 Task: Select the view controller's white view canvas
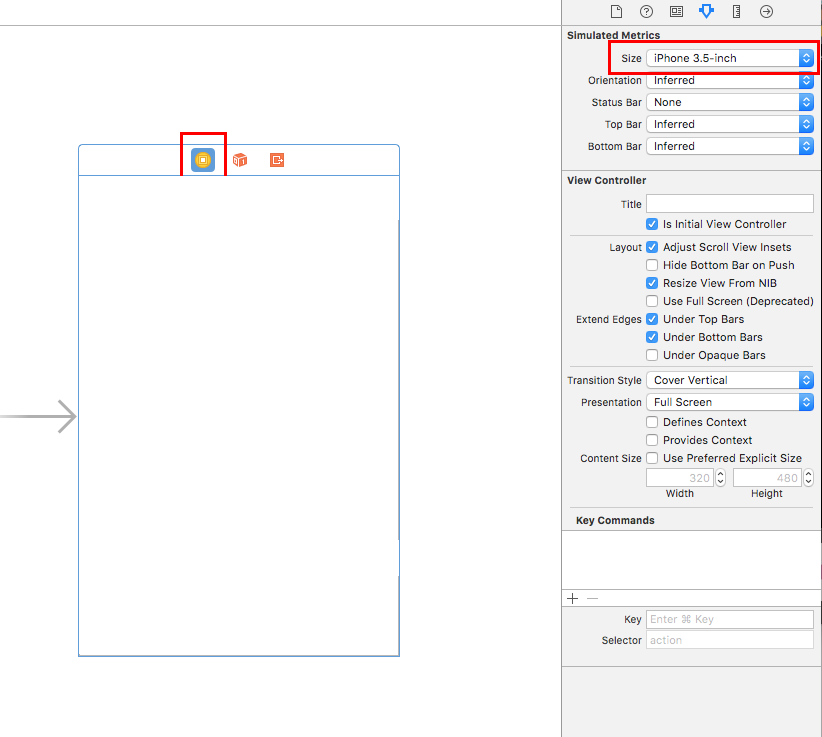tap(239, 416)
